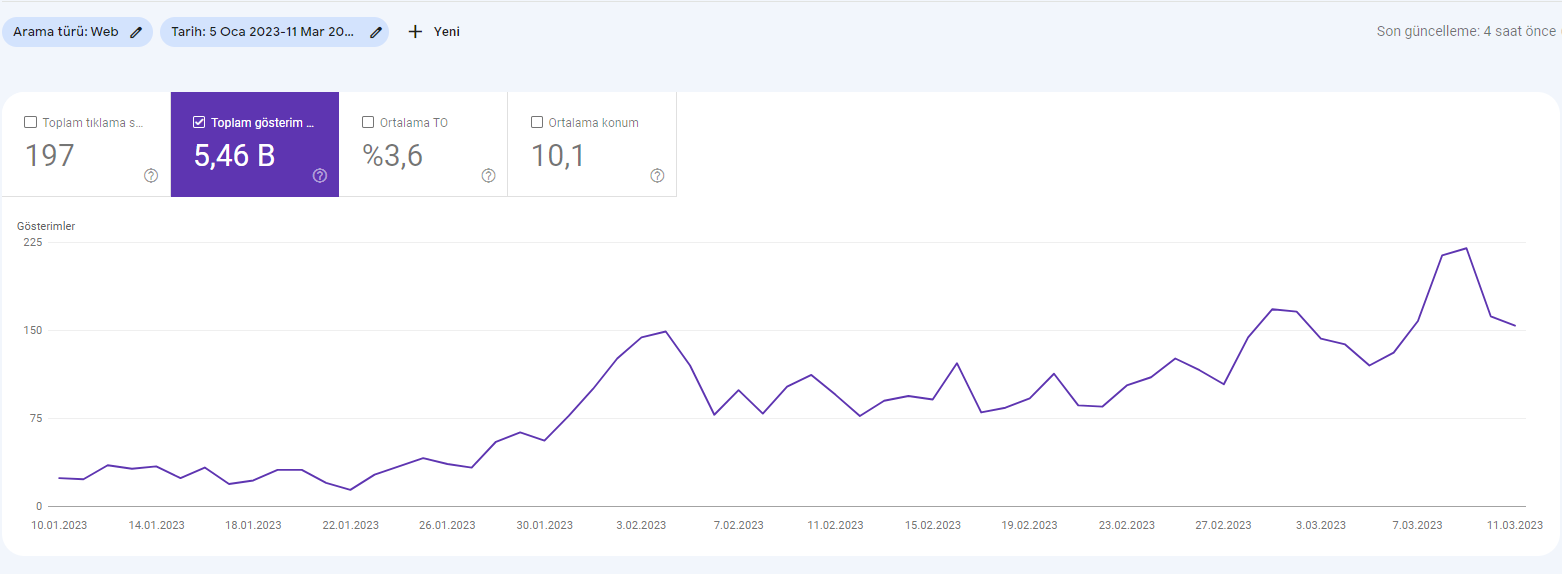Enable the Ortalama konum checkbox

click(x=537, y=122)
